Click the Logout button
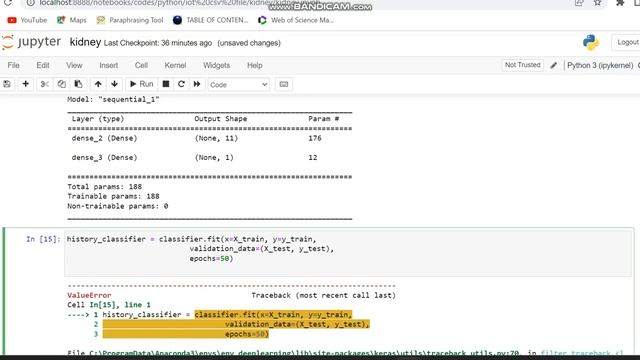The height and width of the screenshot is (360, 640). [627, 42]
